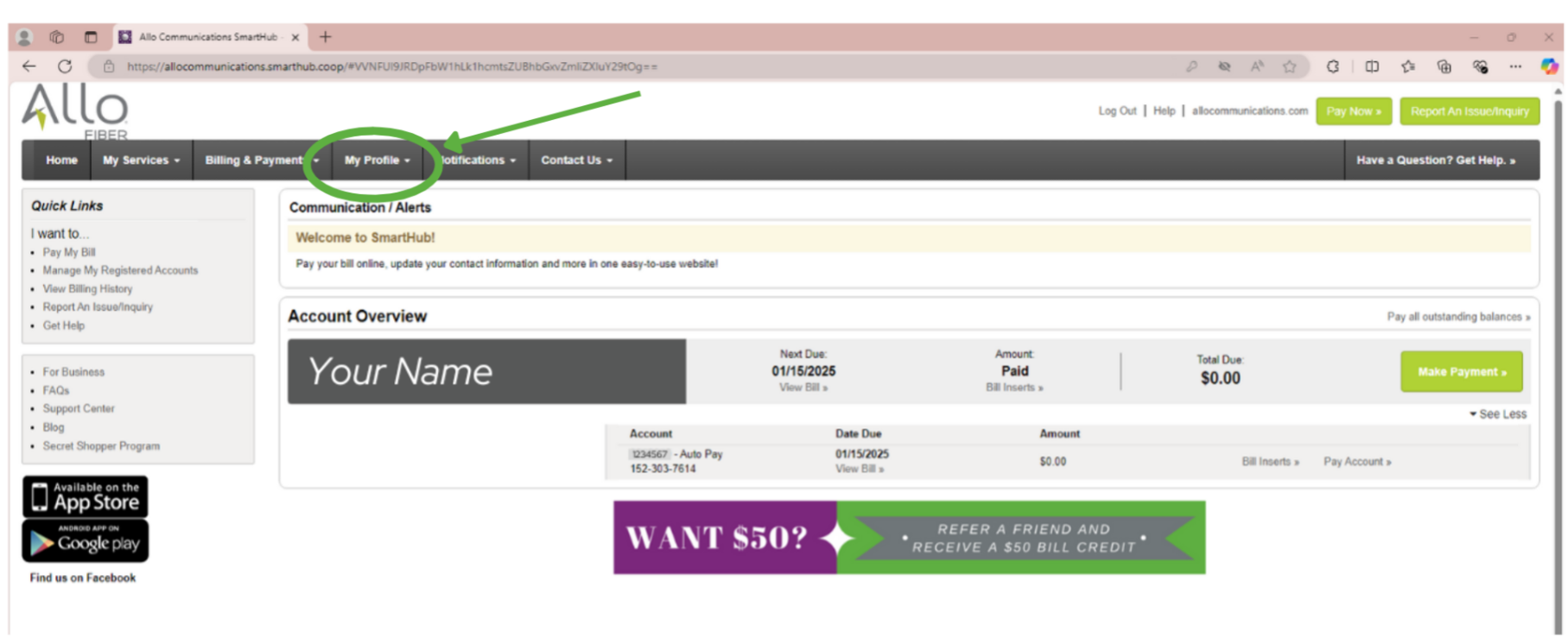Viewport: 1568px width, 638px height.
Task: Open the Blog link
Action: point(54,428)
